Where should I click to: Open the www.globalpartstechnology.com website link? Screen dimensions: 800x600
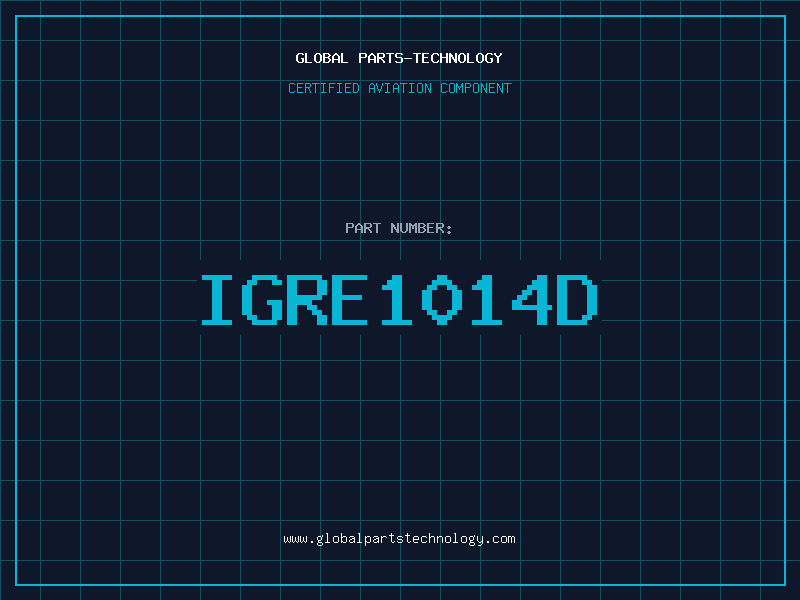(399, 539)
